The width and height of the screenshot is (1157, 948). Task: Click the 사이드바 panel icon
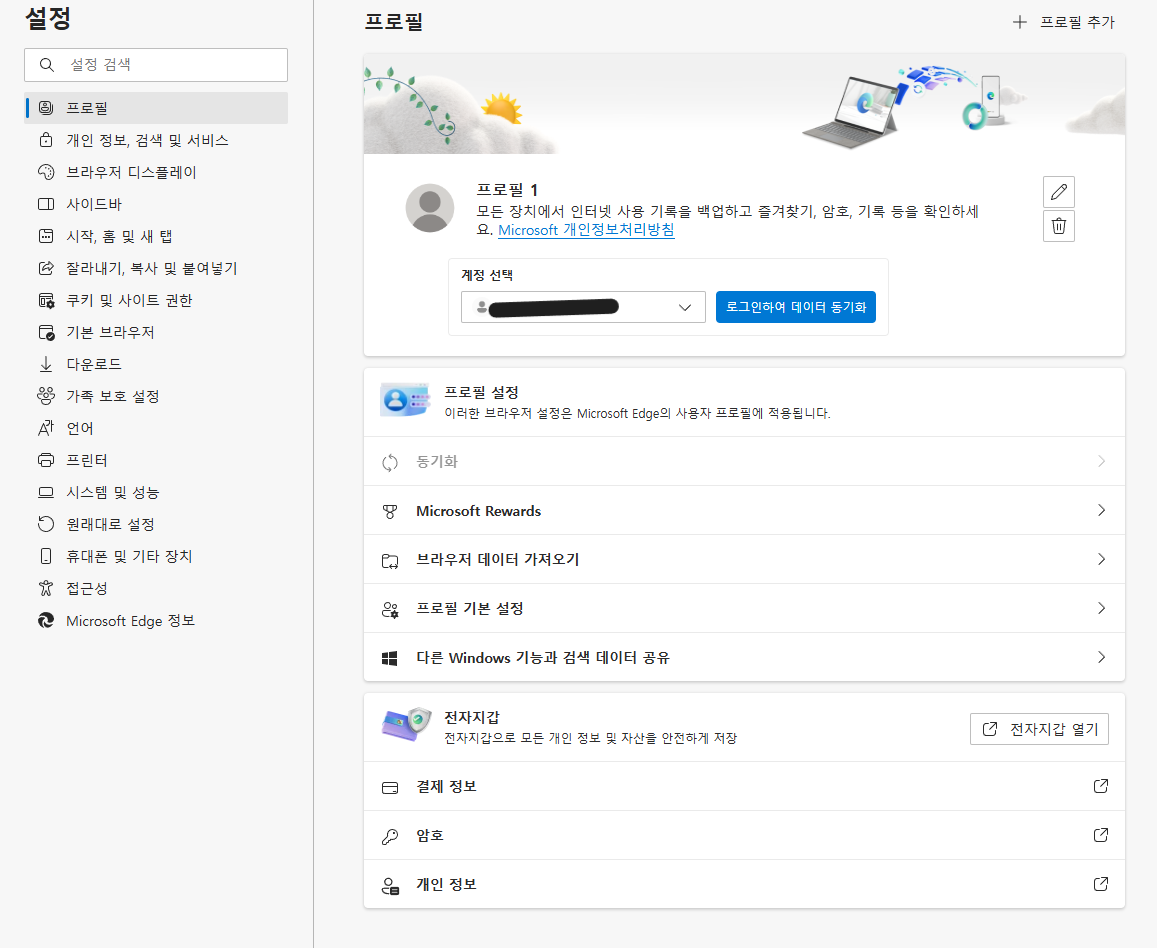coord(46,204)
